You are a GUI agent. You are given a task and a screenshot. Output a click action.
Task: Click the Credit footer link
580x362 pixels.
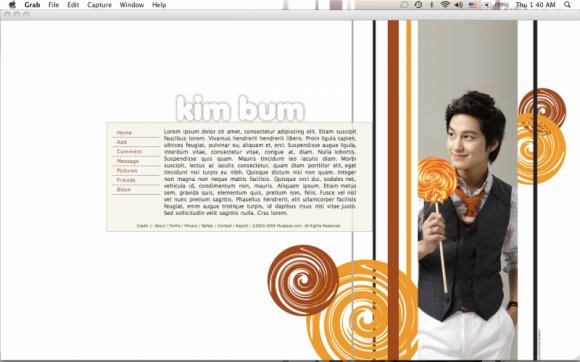[x=142, y=226]
